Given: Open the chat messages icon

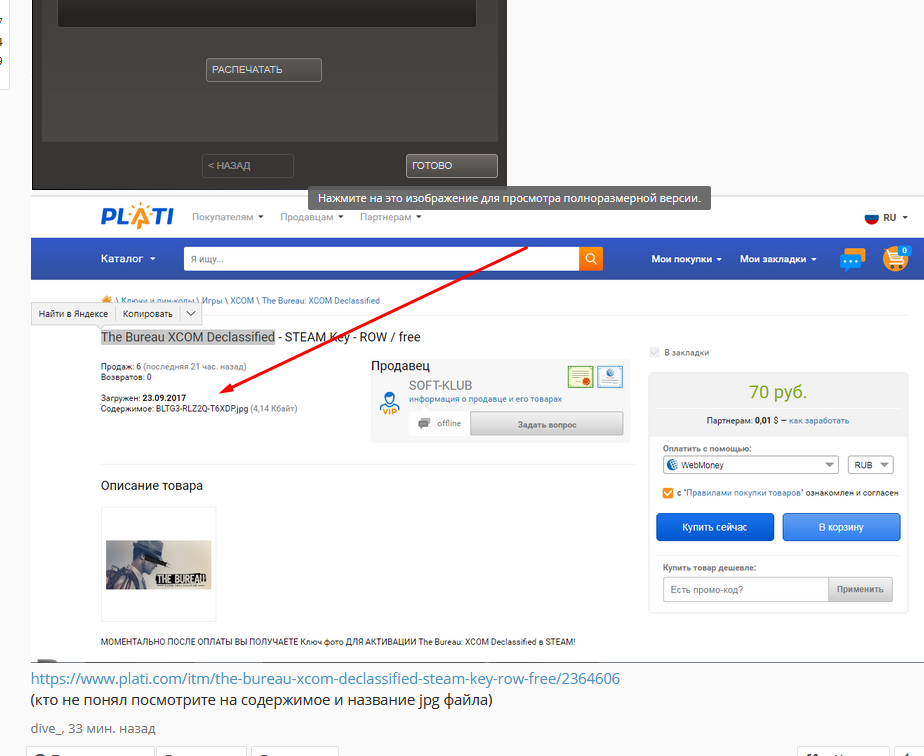Looking at the screenshot, I should click(x=852, y=259).
